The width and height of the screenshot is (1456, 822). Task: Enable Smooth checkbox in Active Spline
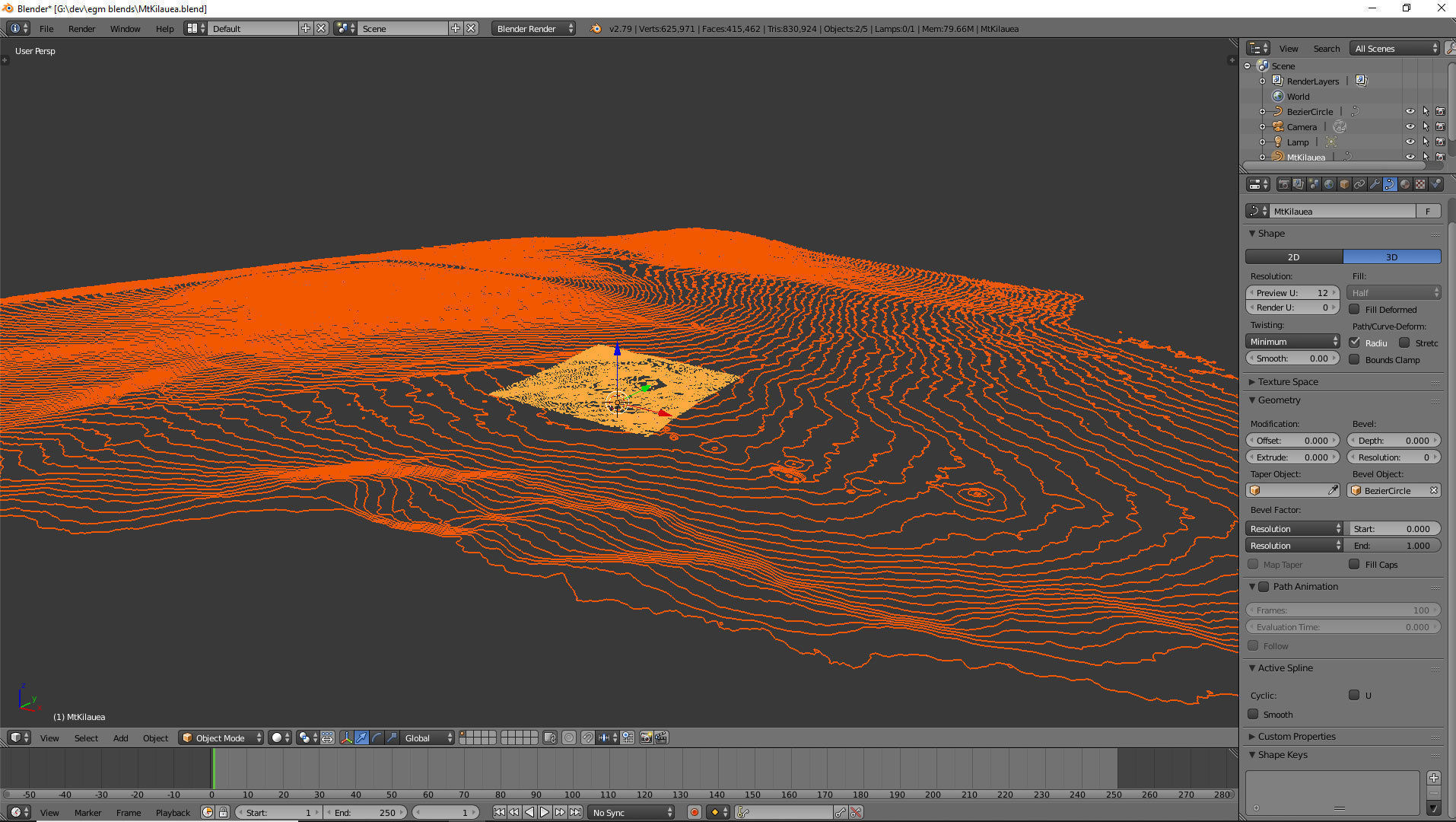click(1253, 714)
